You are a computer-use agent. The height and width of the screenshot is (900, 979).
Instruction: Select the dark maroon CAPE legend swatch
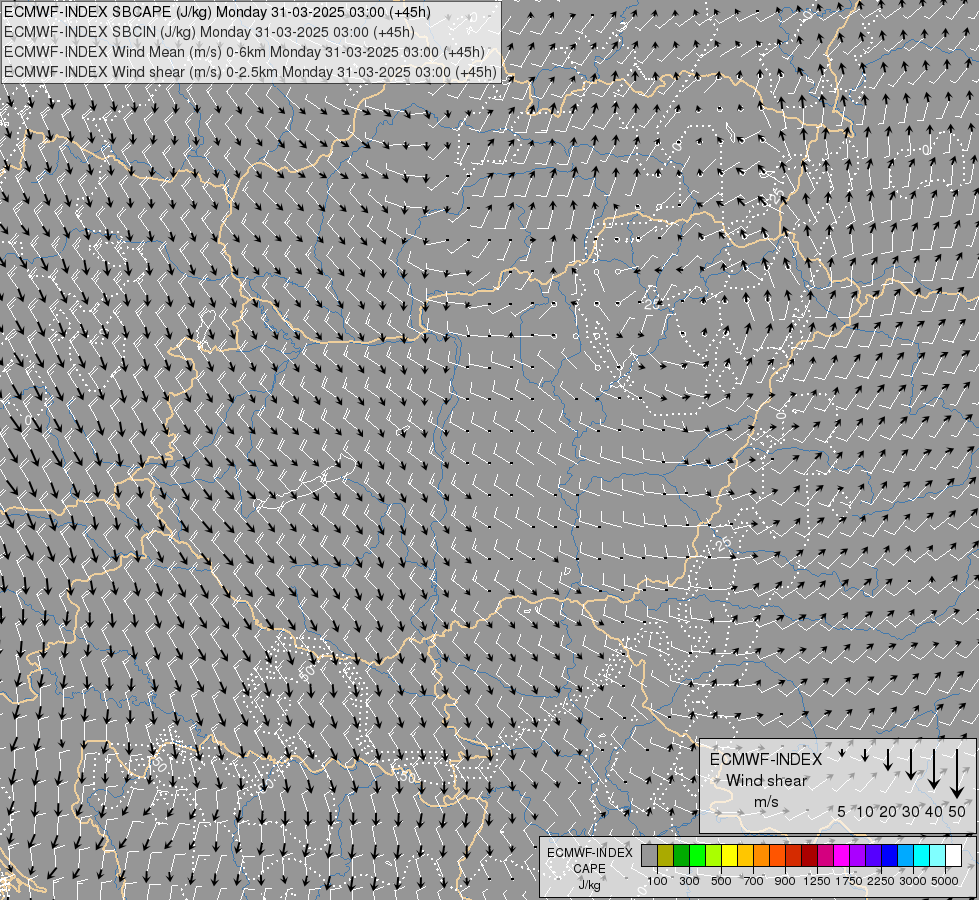809,856
